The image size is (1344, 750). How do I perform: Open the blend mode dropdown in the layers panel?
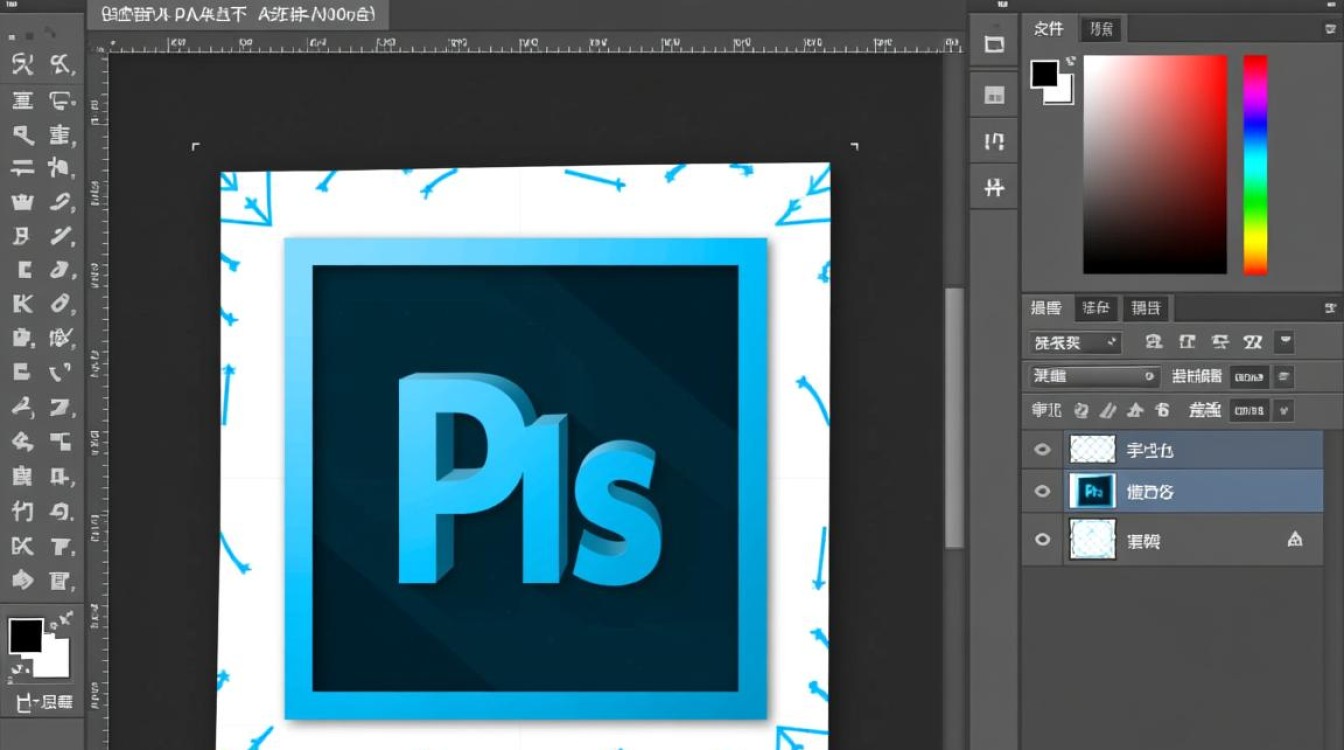click(x=1094, y=376)
